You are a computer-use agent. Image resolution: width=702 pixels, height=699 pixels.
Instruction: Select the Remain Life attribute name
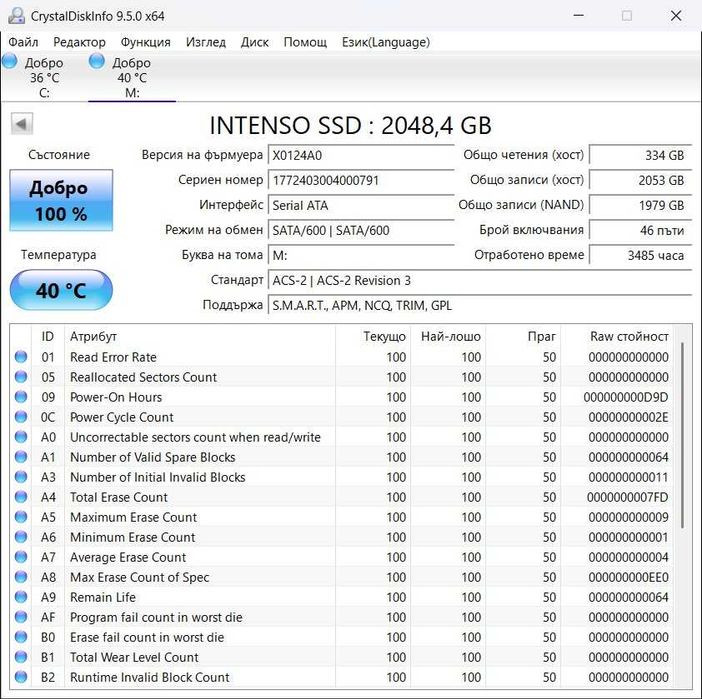coord(103,597)
